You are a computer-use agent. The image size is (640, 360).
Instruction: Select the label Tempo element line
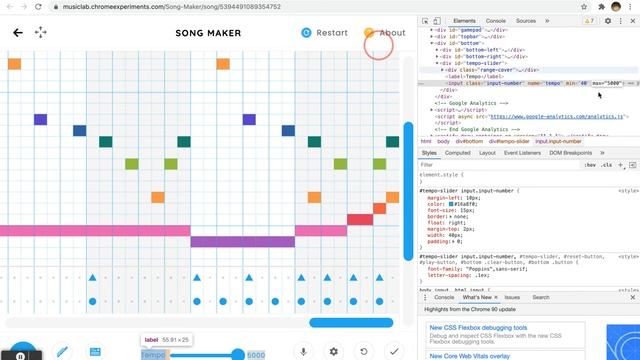(474, 76)
